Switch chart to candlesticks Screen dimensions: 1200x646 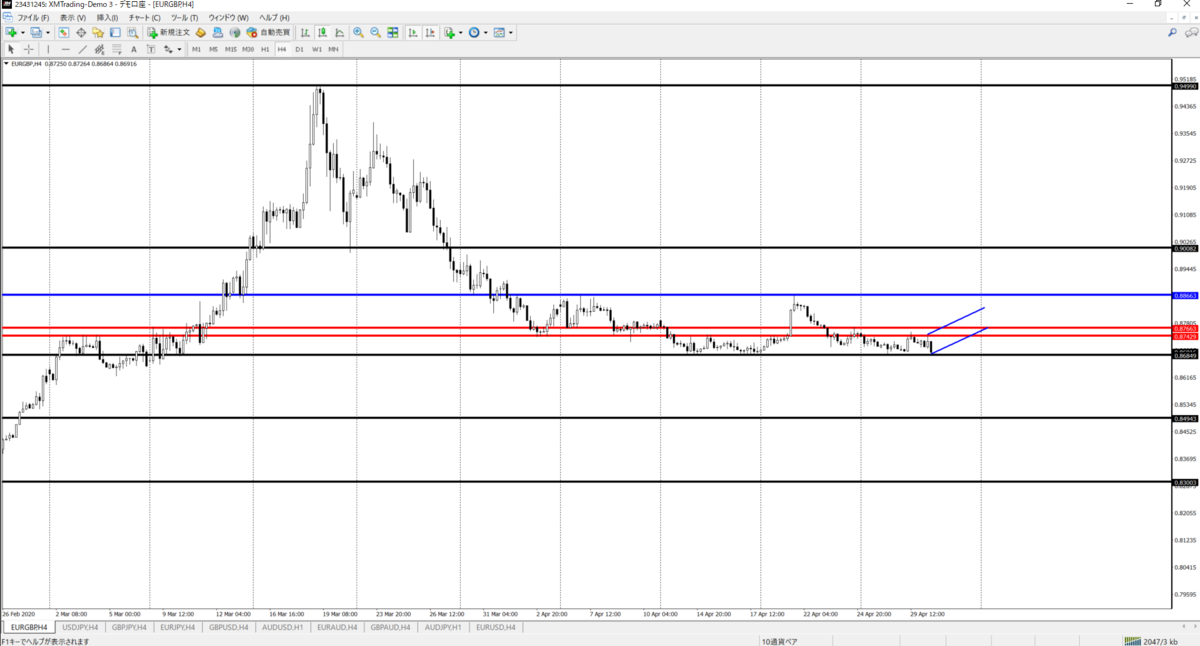point(322,32)
